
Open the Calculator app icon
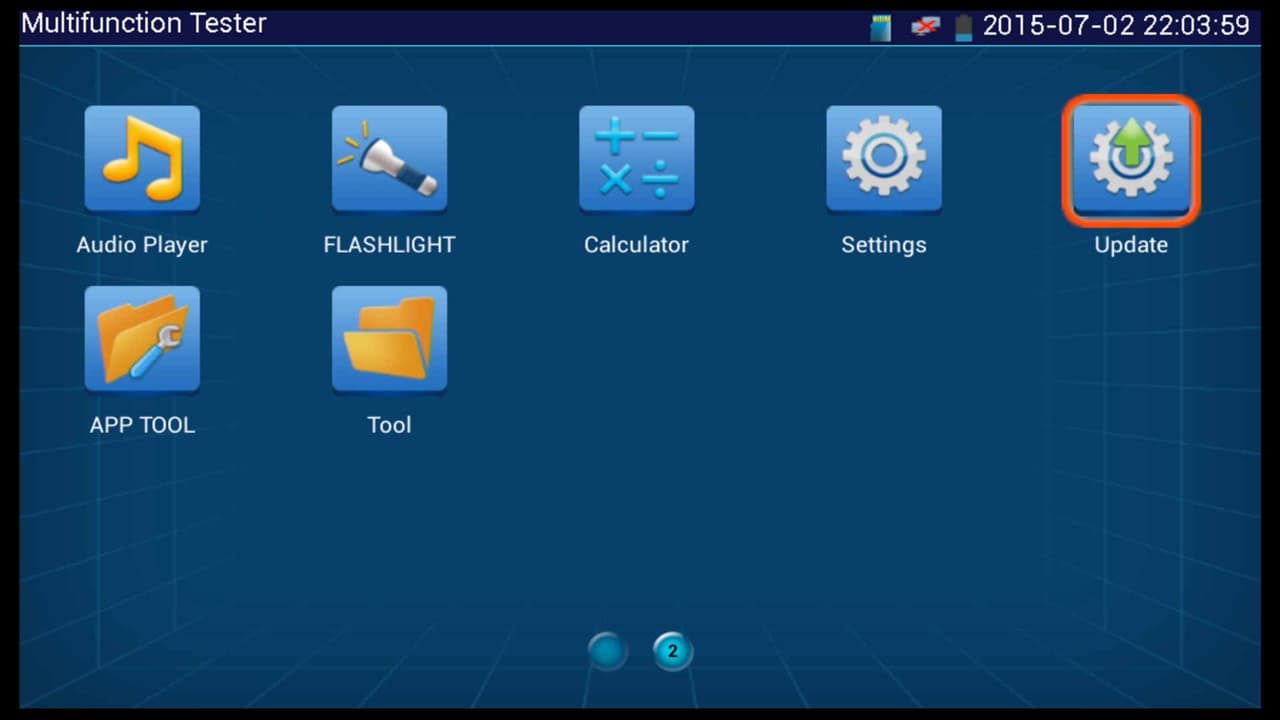point(636,159)
